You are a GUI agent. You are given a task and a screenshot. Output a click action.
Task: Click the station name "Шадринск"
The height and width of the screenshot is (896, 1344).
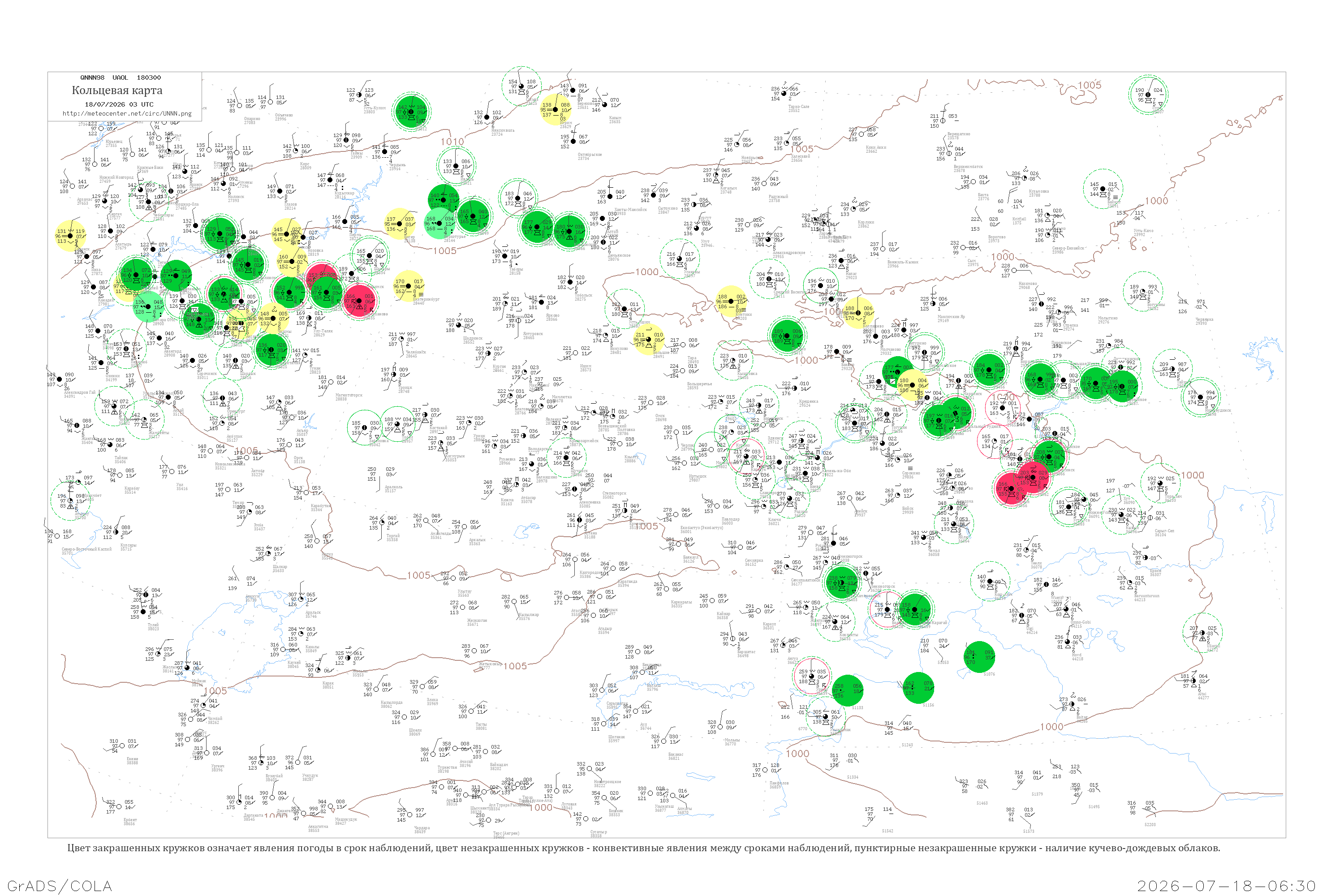pos(473,338)
